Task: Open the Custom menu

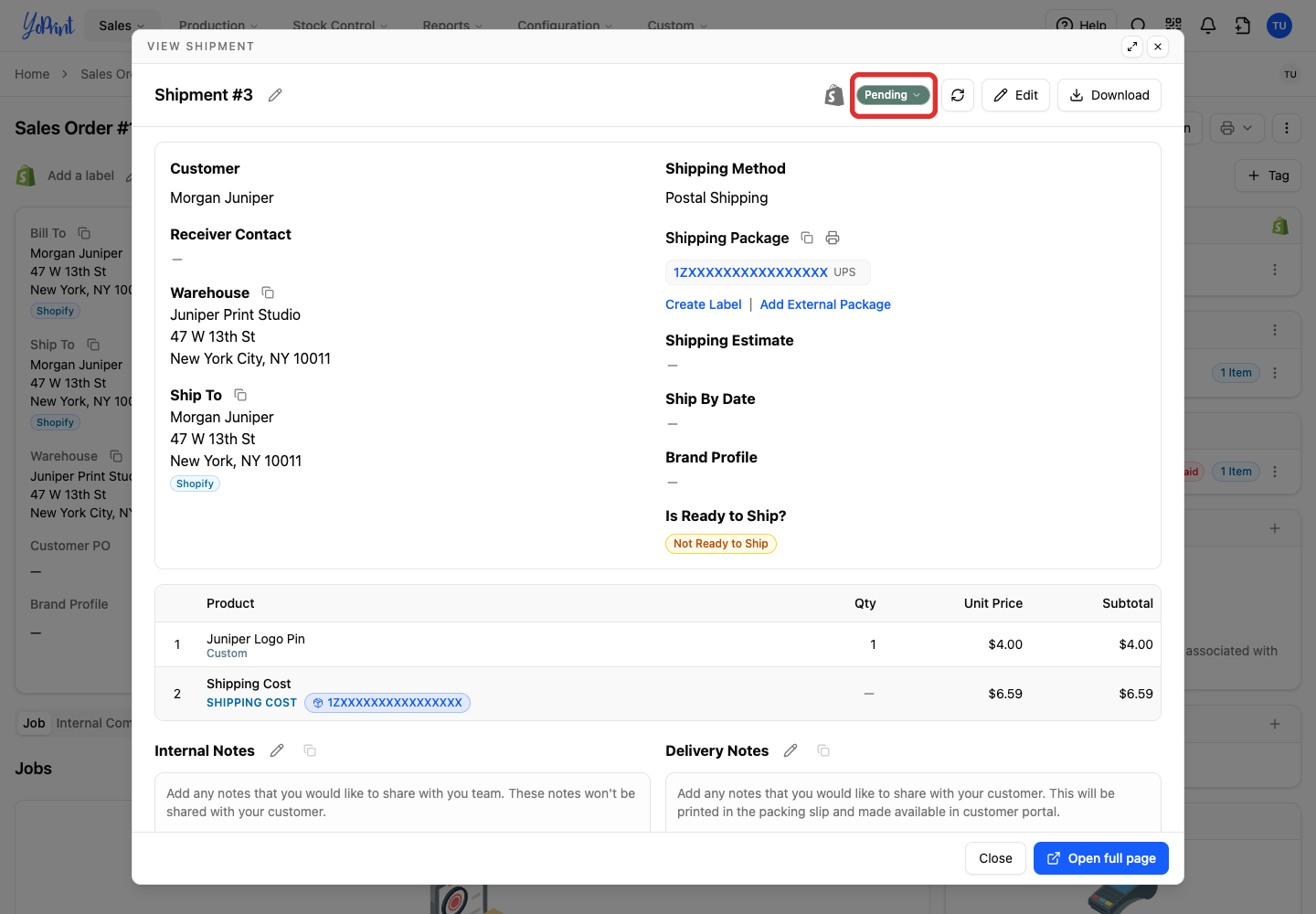Action: [677, 26]
